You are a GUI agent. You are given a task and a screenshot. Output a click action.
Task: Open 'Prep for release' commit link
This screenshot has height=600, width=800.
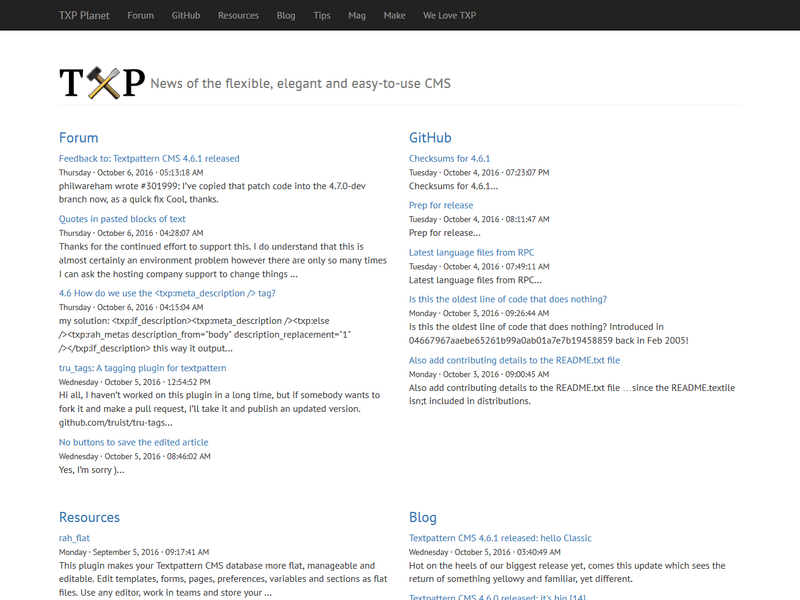[441, 205]
